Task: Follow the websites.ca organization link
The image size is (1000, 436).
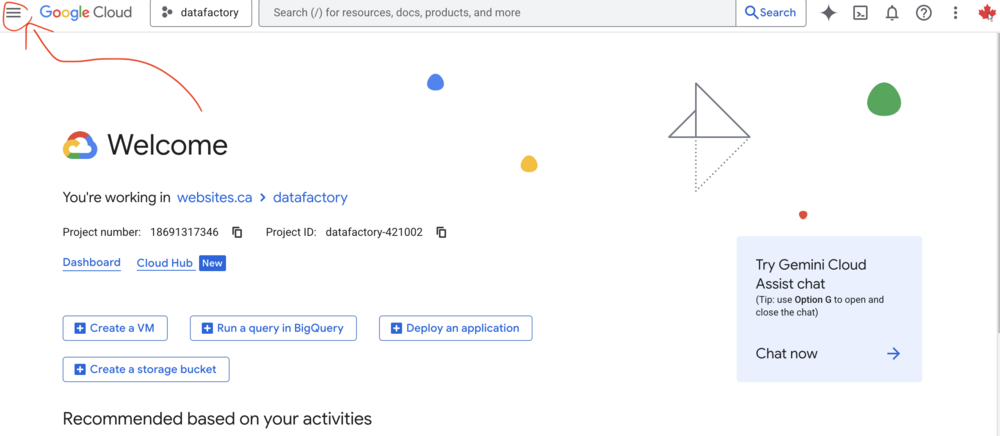Action: point(214,198)
